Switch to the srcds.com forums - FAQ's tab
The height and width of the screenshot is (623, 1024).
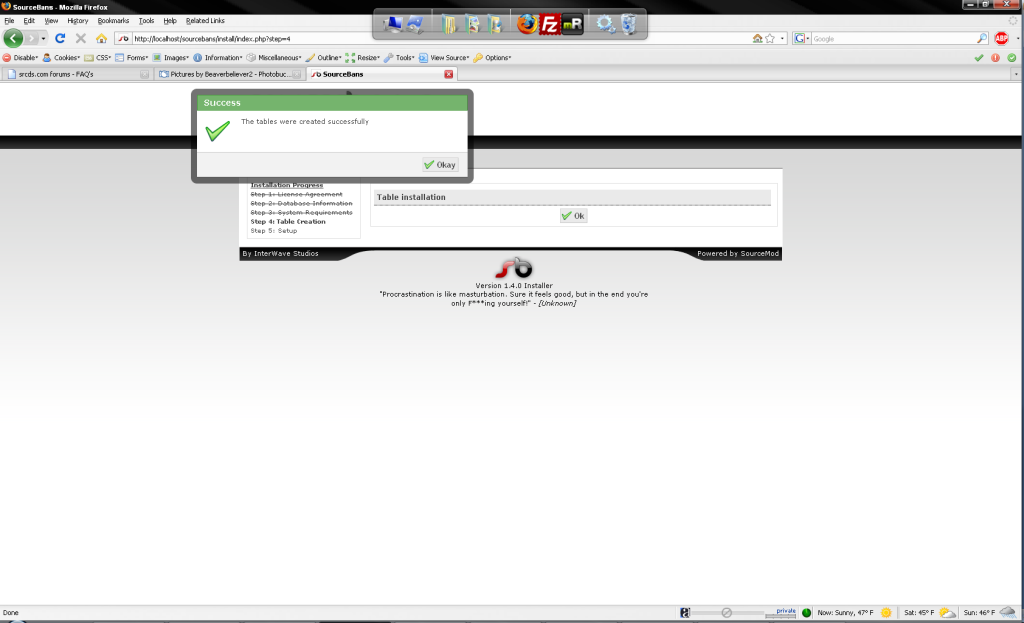[x=77, y=74]
